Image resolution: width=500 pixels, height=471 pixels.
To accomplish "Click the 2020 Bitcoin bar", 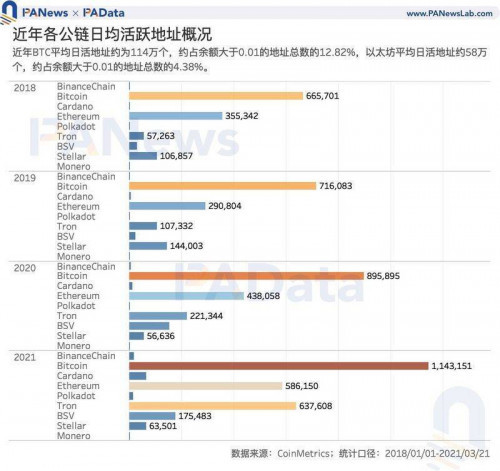I will (246, 276).
